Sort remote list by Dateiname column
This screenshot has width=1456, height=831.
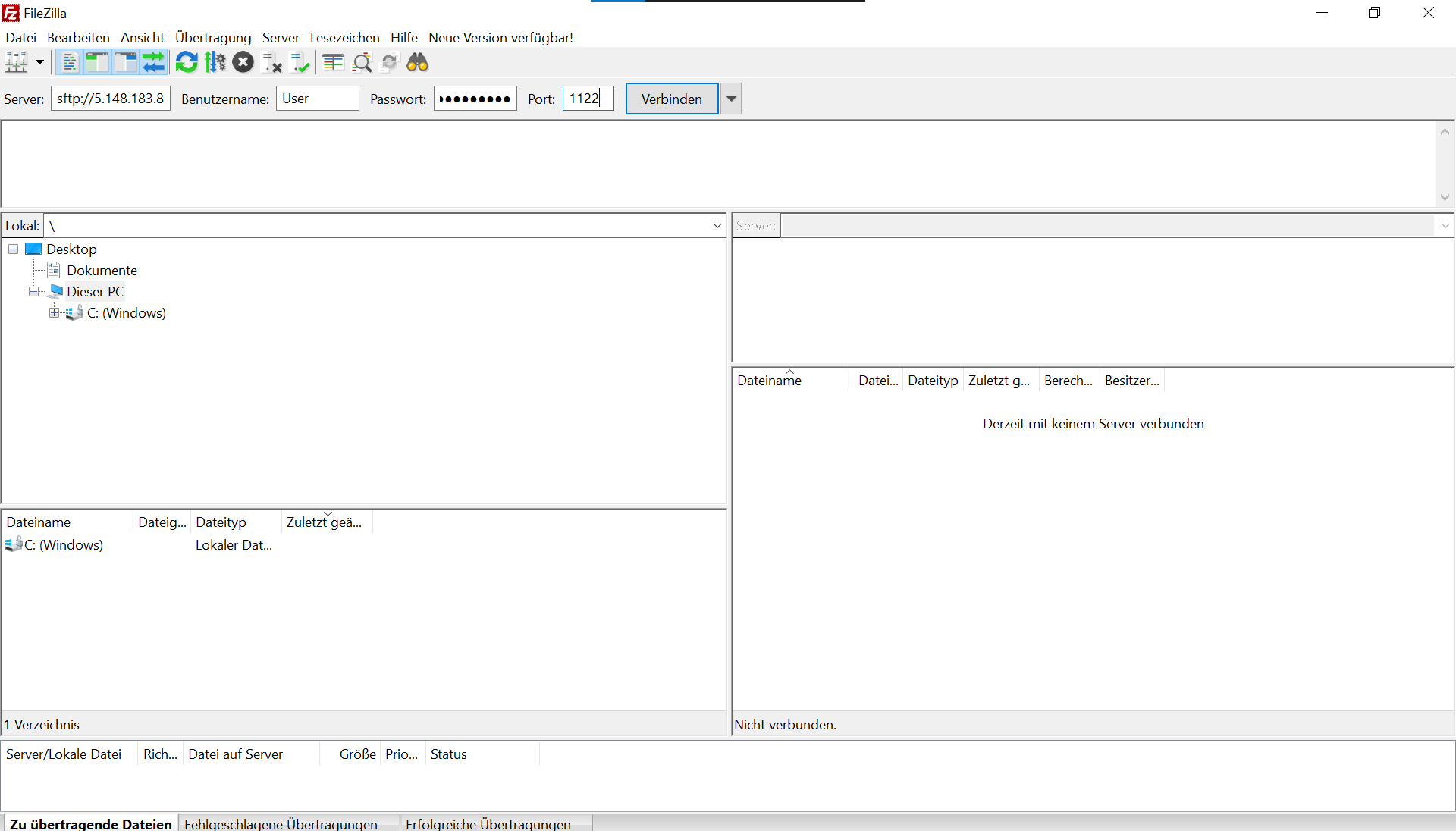pos(789,381)
